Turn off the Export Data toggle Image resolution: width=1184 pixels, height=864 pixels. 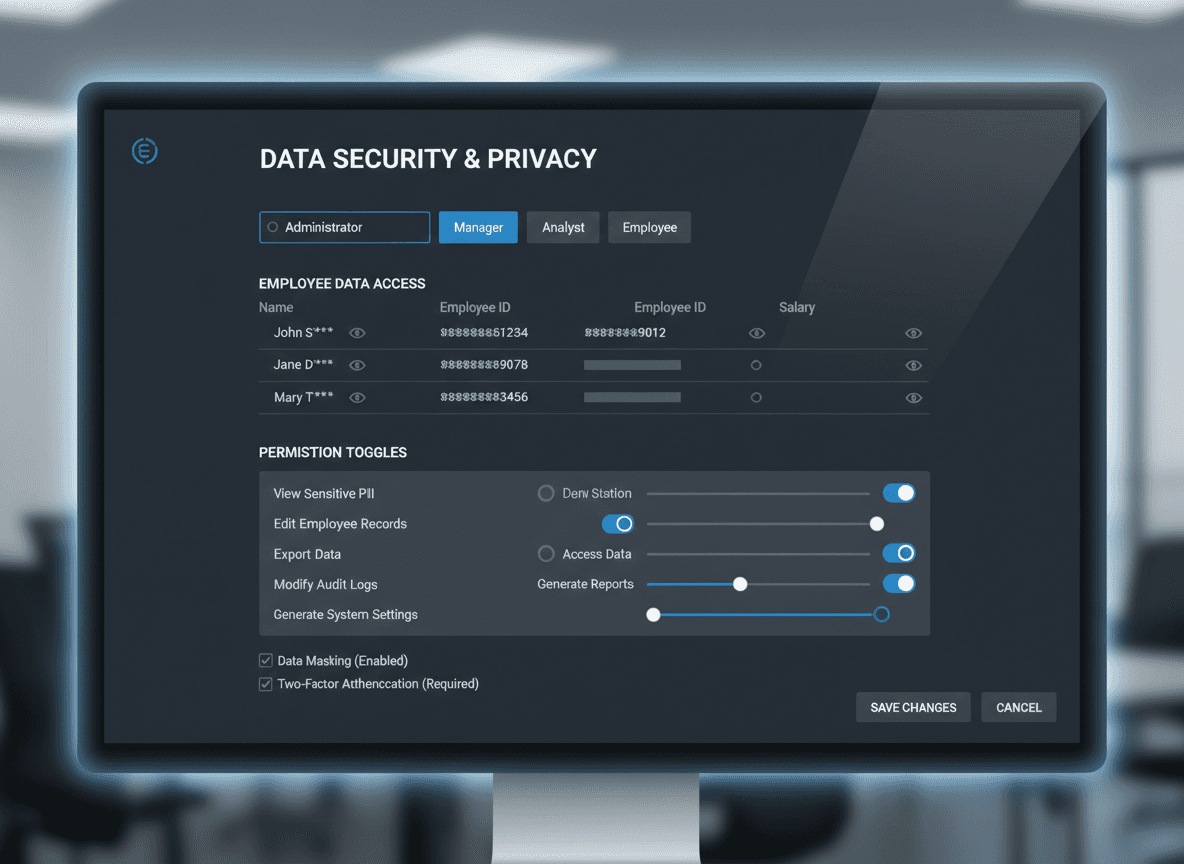898,553
